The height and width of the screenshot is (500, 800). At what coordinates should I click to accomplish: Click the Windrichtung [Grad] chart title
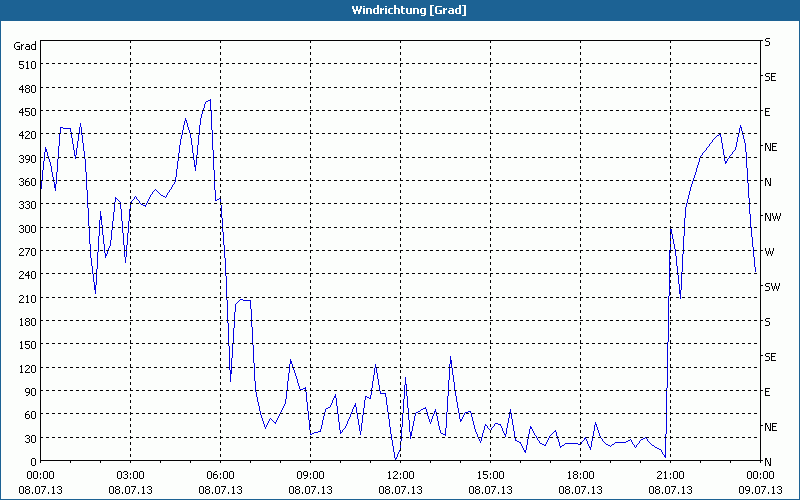409,10
